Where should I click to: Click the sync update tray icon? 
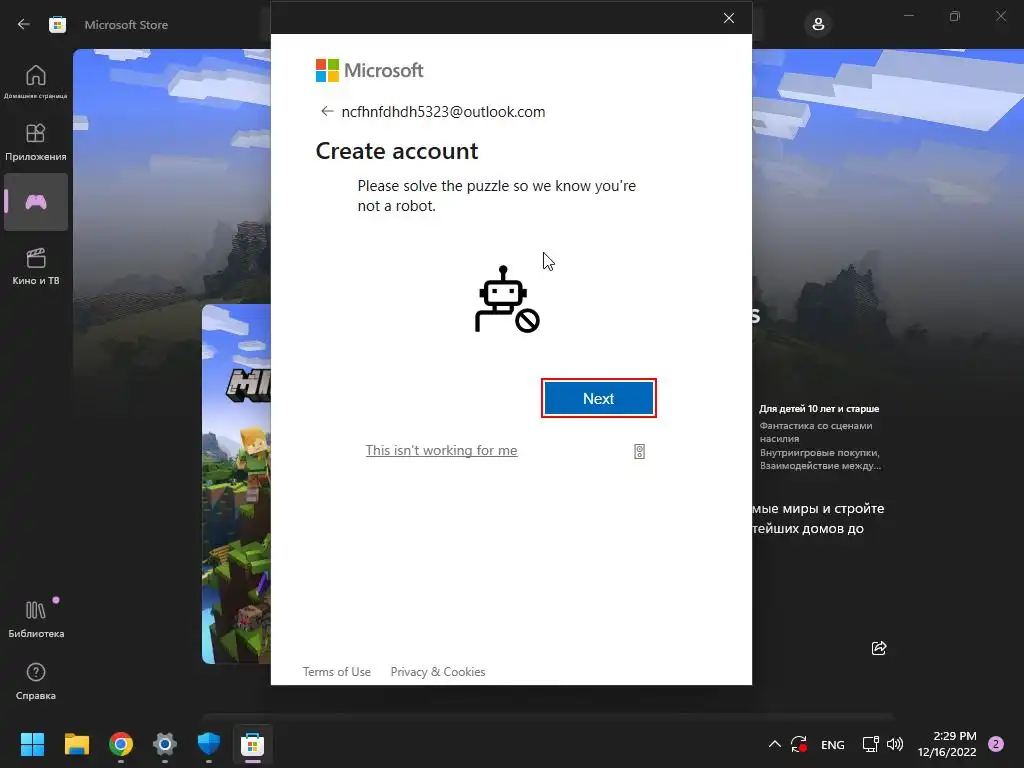click(799, 744)
